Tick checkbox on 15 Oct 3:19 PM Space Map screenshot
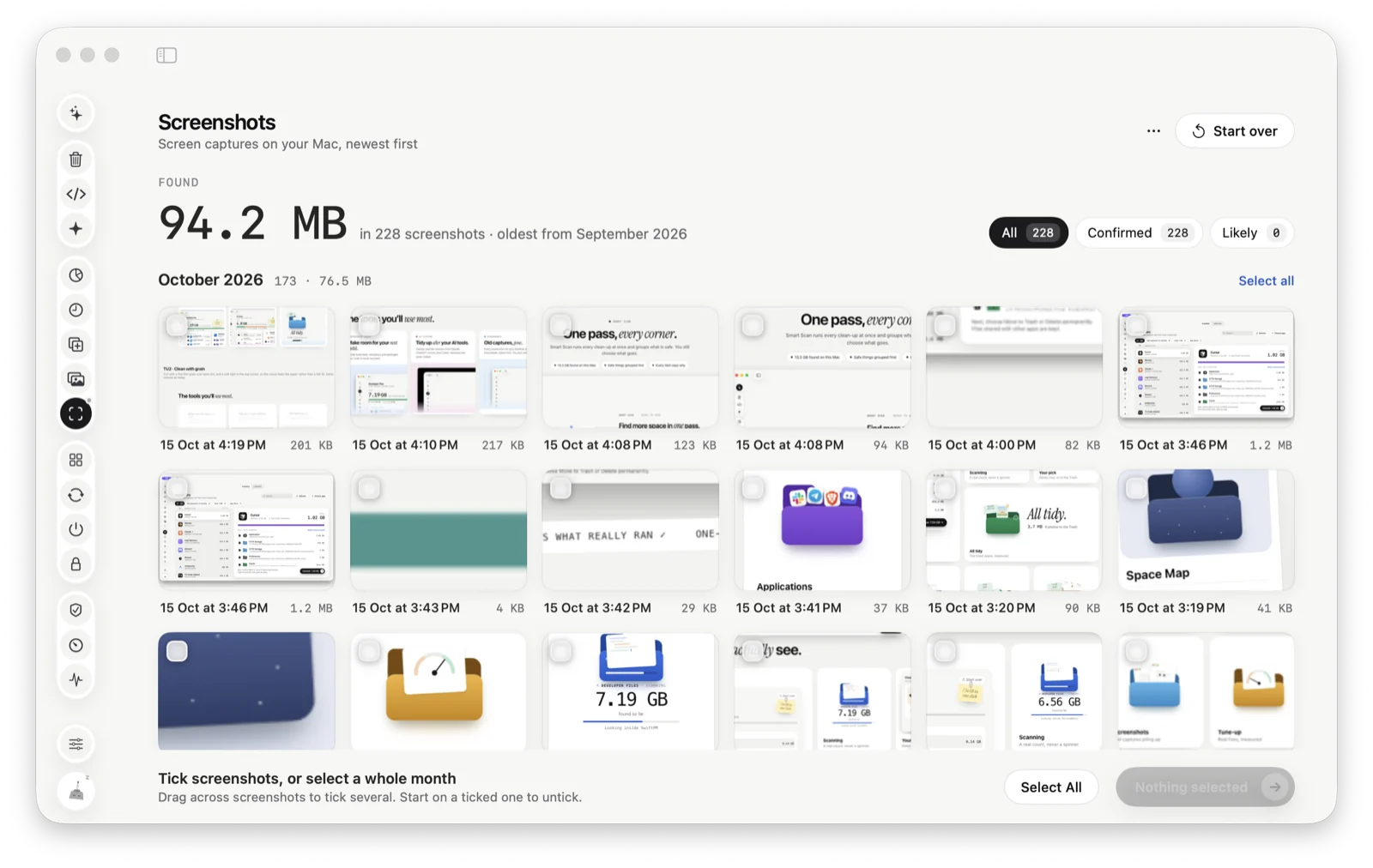This screenshot has height=868, width=1373. tap(1136, 489)
